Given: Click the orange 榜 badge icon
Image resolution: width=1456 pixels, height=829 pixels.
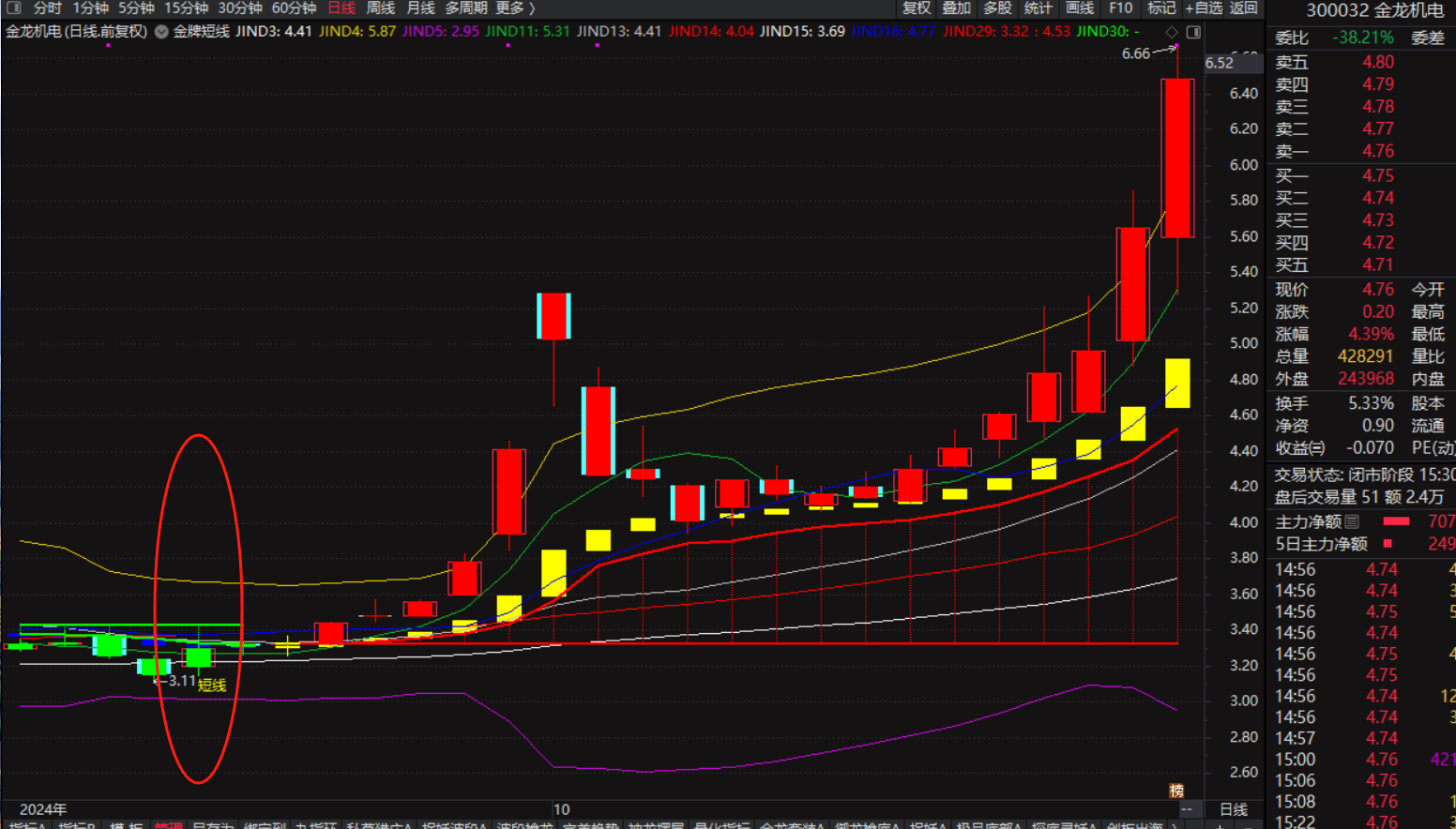Looking at the screenshot, I should [x=1176, y=791].
